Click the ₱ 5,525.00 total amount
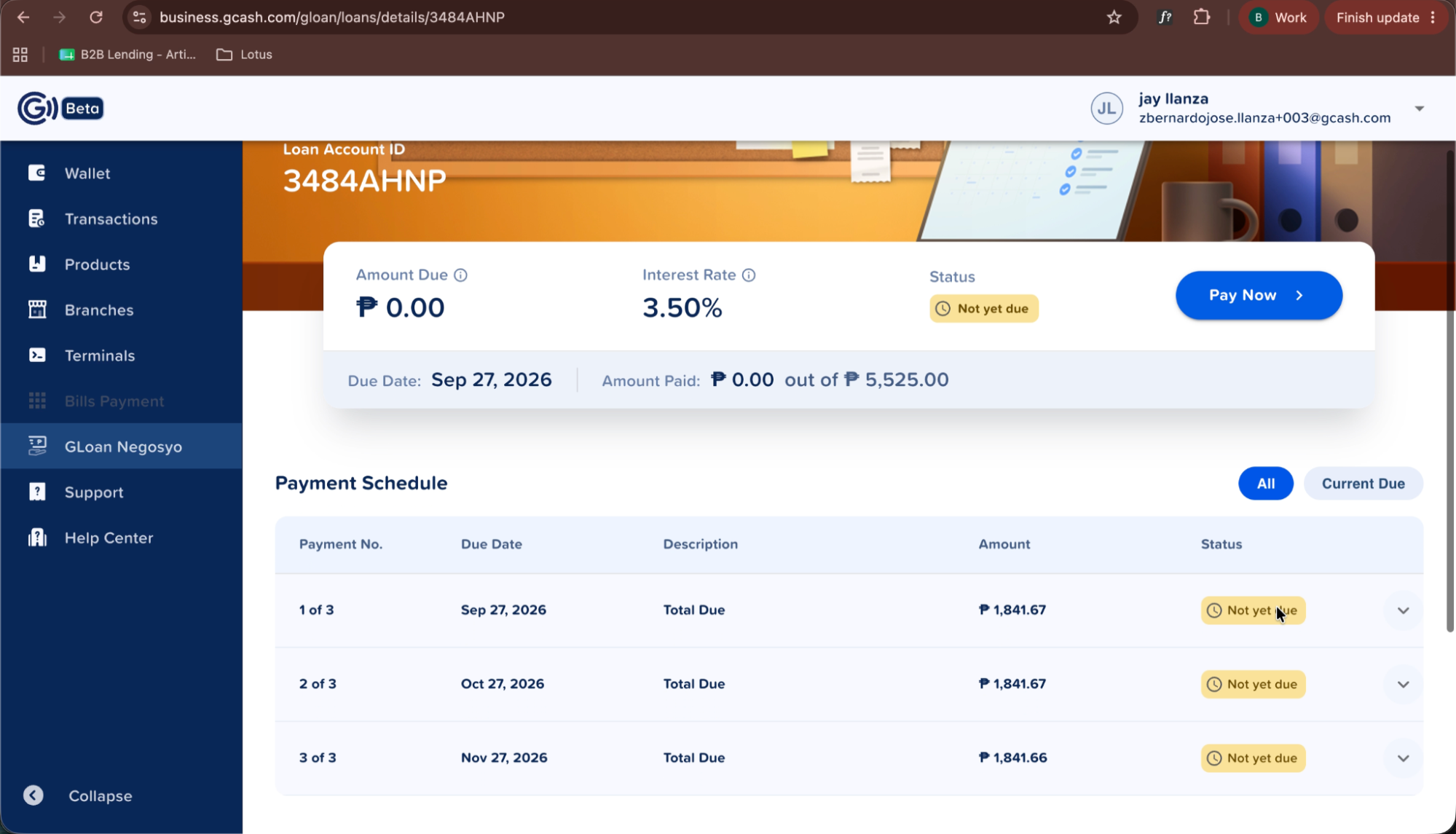 [x=897, y=379]
